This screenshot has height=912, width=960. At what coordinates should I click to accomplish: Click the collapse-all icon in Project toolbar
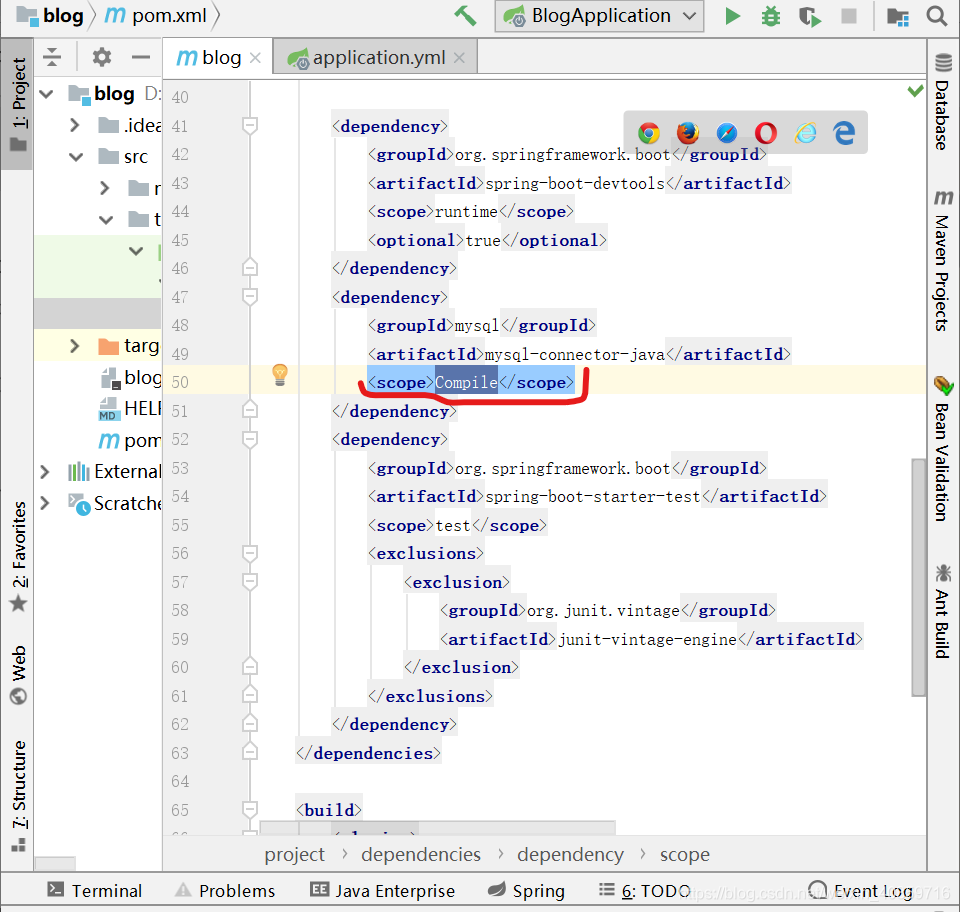[x=52, y=57]
